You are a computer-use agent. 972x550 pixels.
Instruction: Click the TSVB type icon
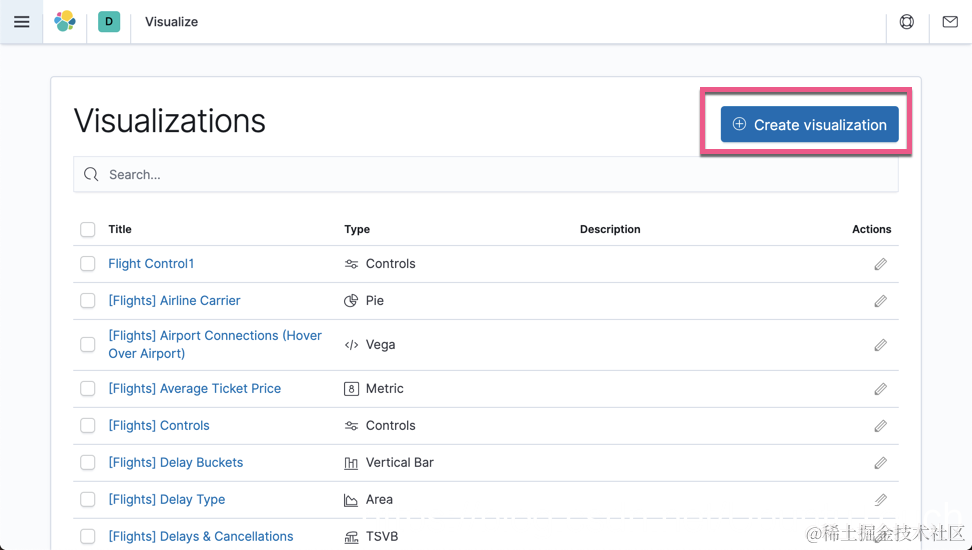click(x=351, y=537)
